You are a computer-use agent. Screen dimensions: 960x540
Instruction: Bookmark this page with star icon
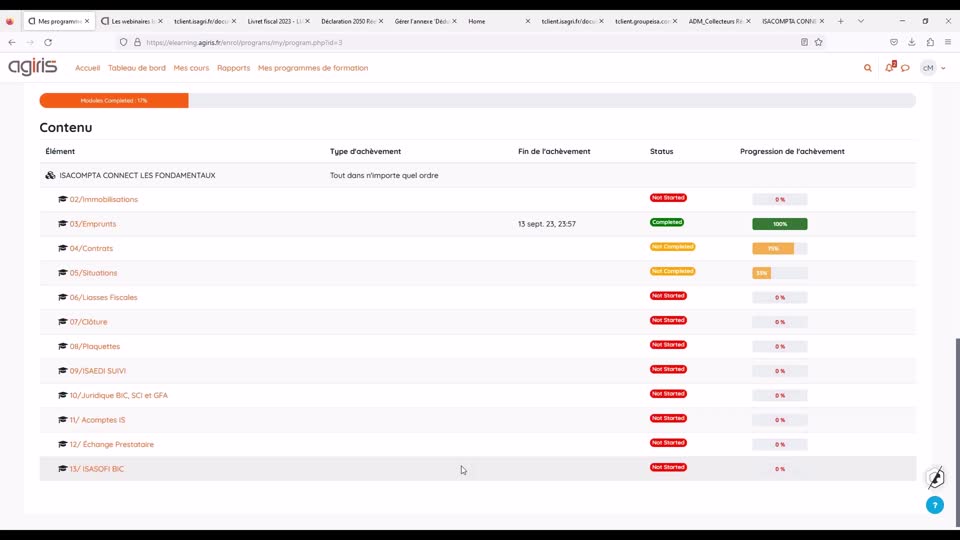click(819, 42)
